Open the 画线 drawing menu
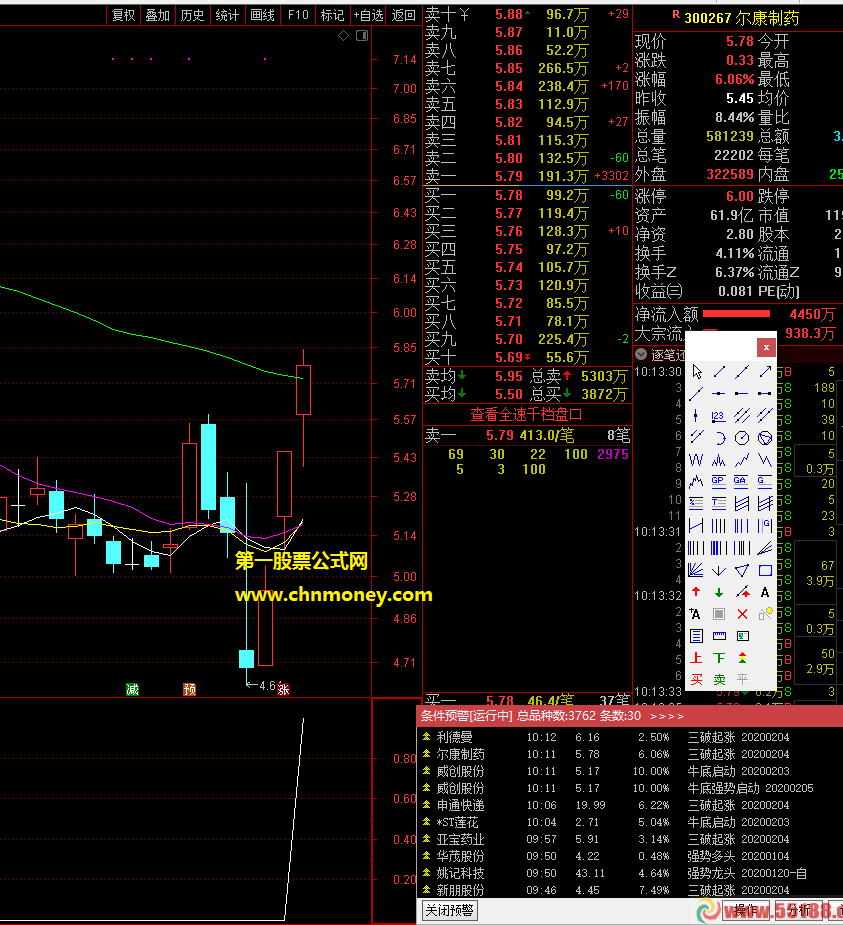 click(263, 15)
